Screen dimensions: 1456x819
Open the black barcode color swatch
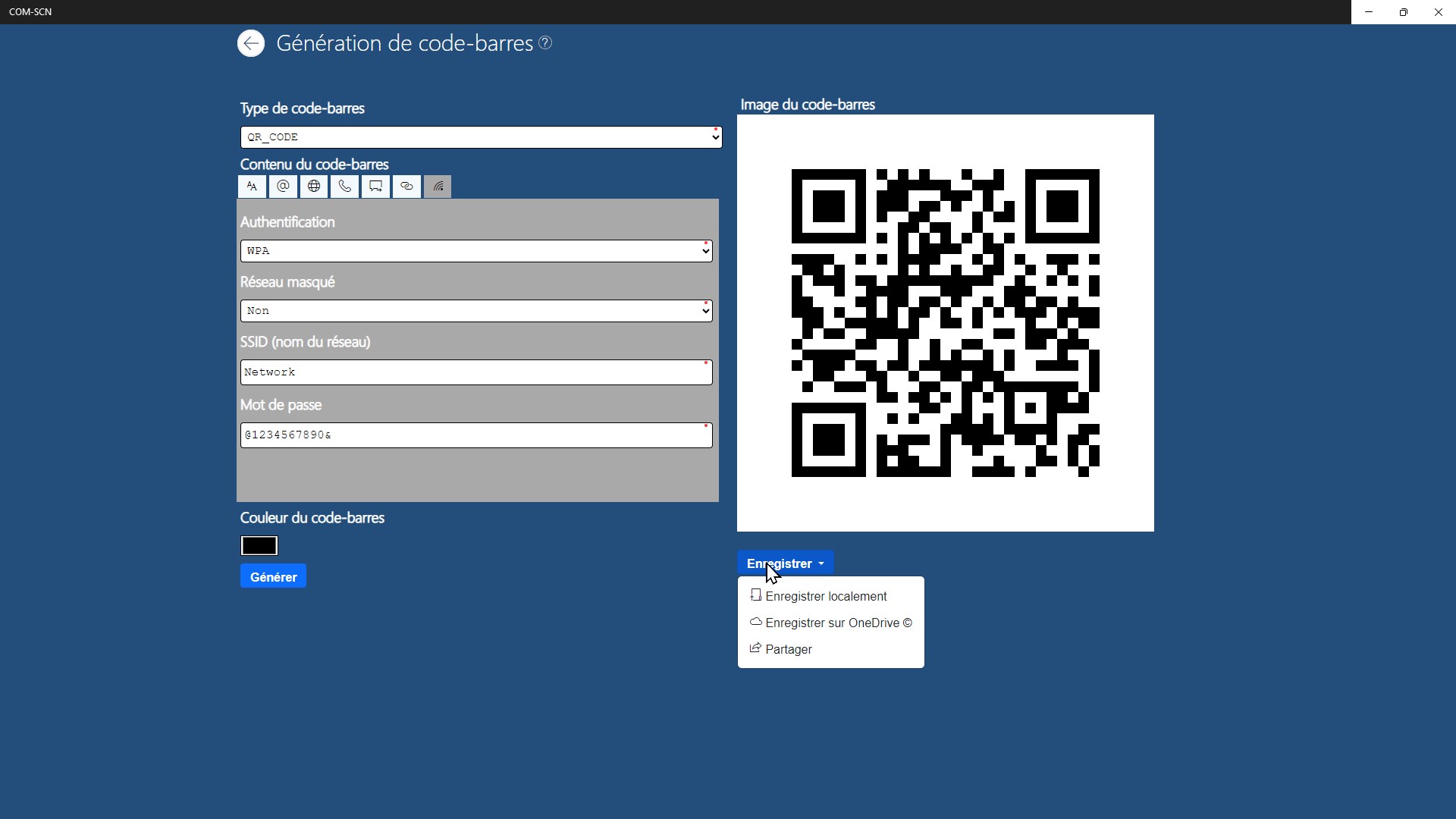tap(259, 546)
